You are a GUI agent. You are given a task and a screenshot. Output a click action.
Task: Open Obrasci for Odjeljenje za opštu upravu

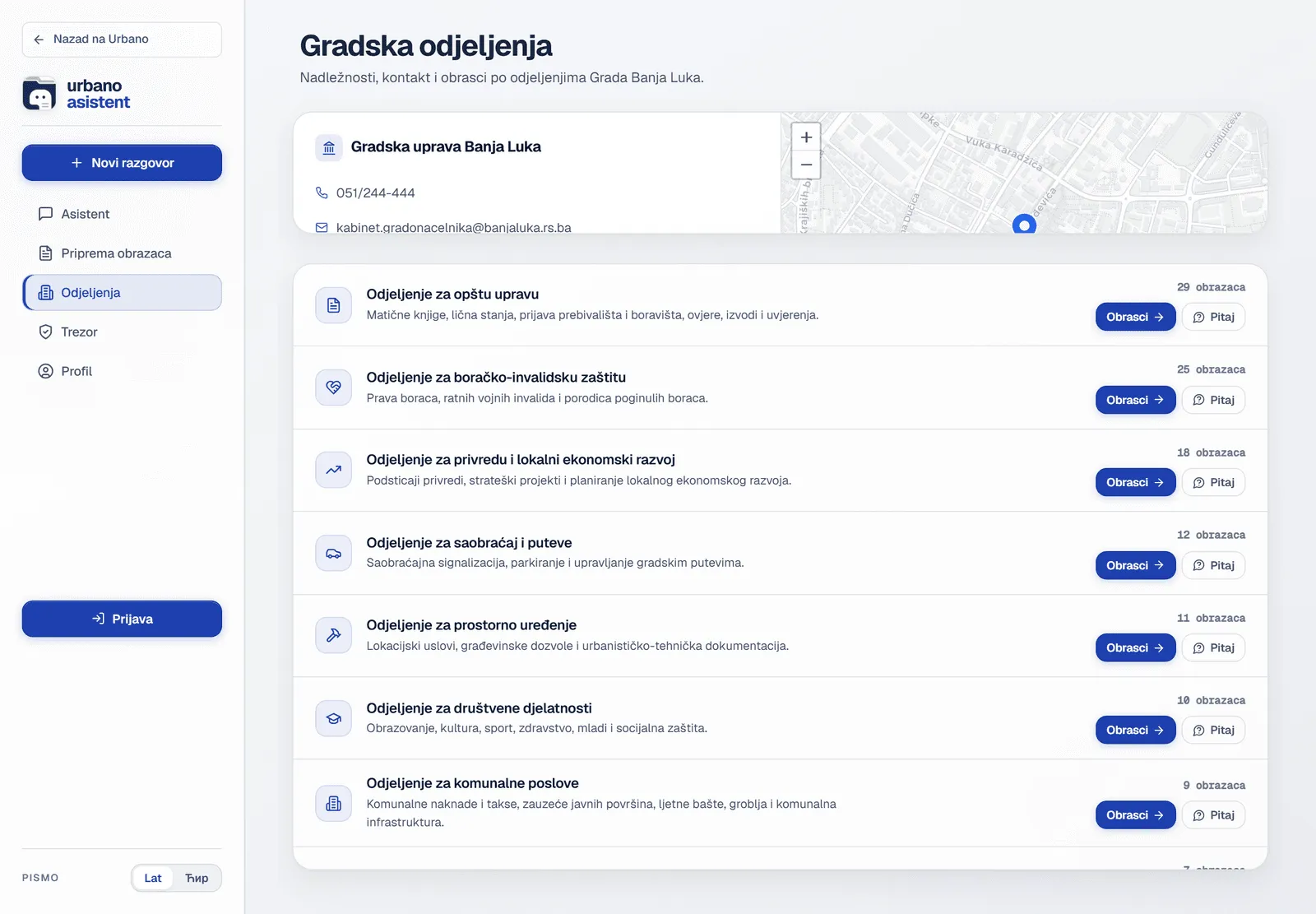point(1135,317)
